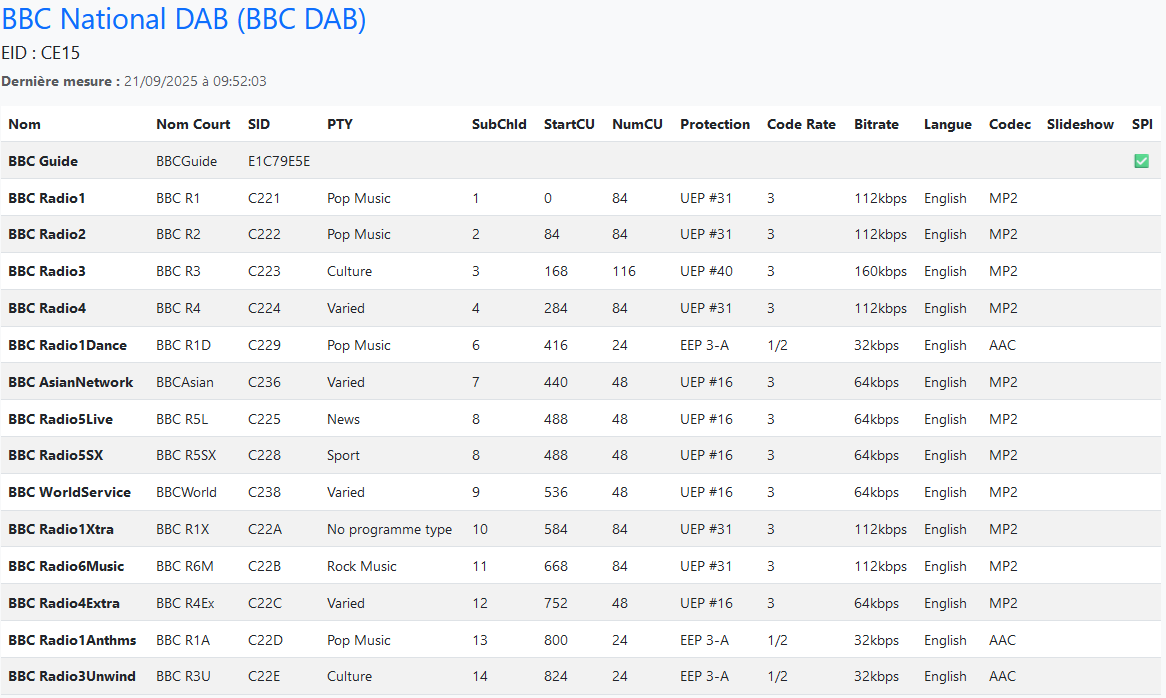Viewport: 1166px width, 698px height.
Task: Select the BBC Radio1 service name
Action: 47,198
